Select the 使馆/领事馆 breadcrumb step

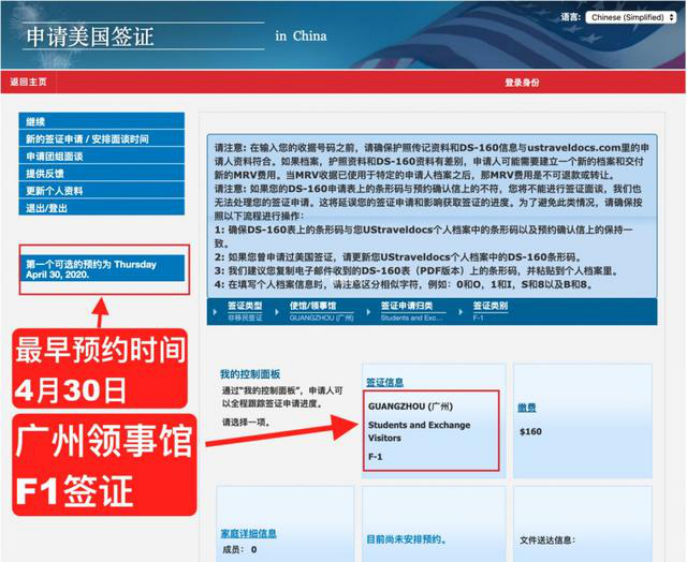pos(314,310)
